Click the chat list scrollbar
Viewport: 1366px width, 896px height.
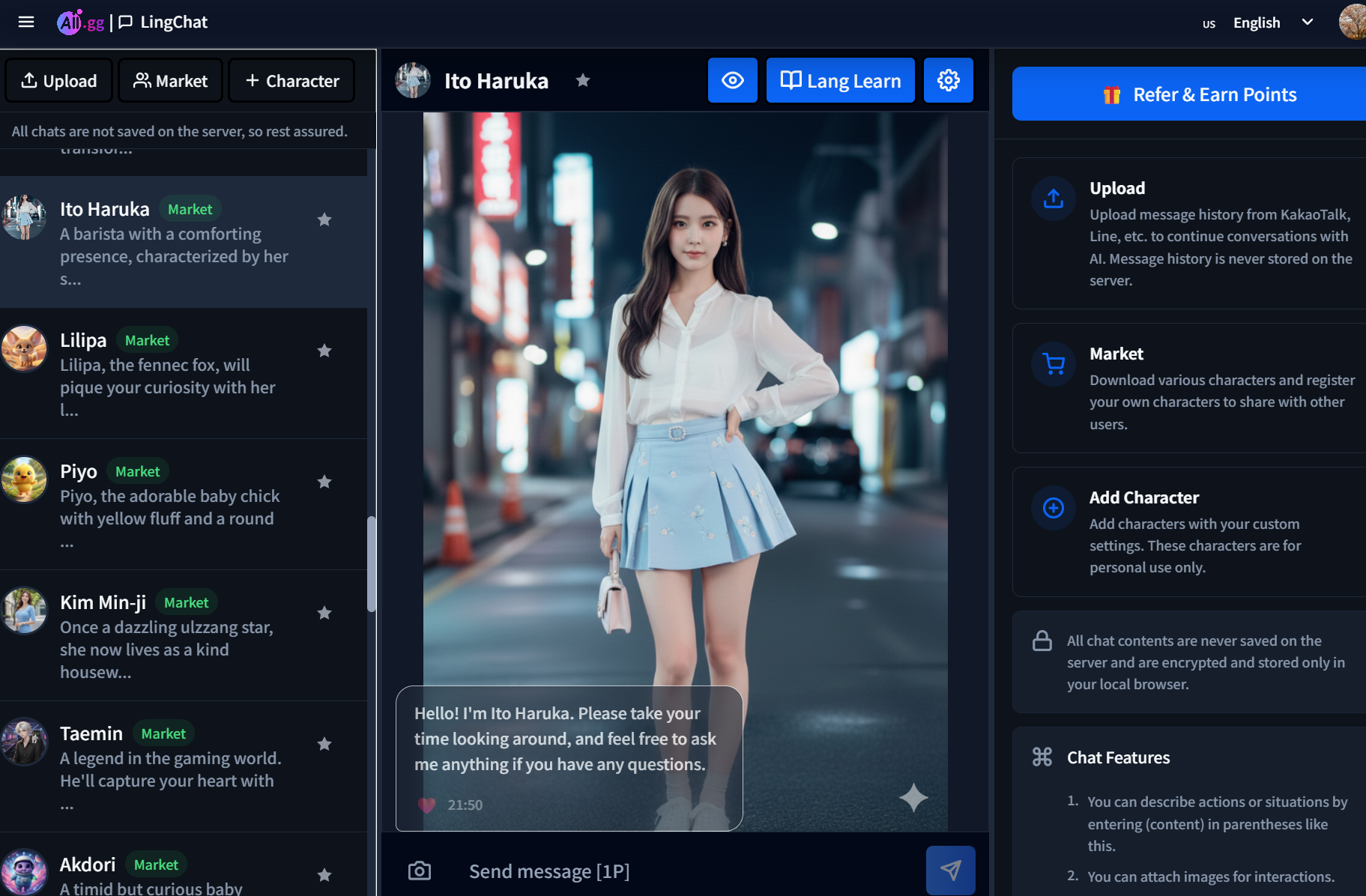pyautogui.click(x=371, y=564)
